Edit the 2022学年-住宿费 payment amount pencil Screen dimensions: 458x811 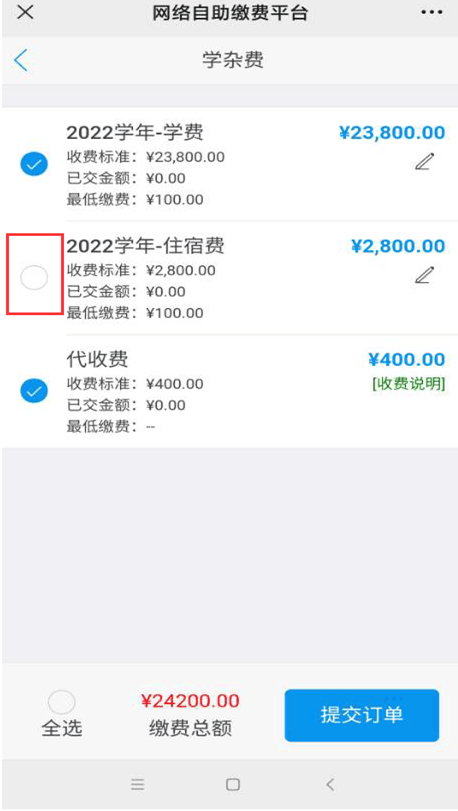pyautogui.click(x=424, y=275)
